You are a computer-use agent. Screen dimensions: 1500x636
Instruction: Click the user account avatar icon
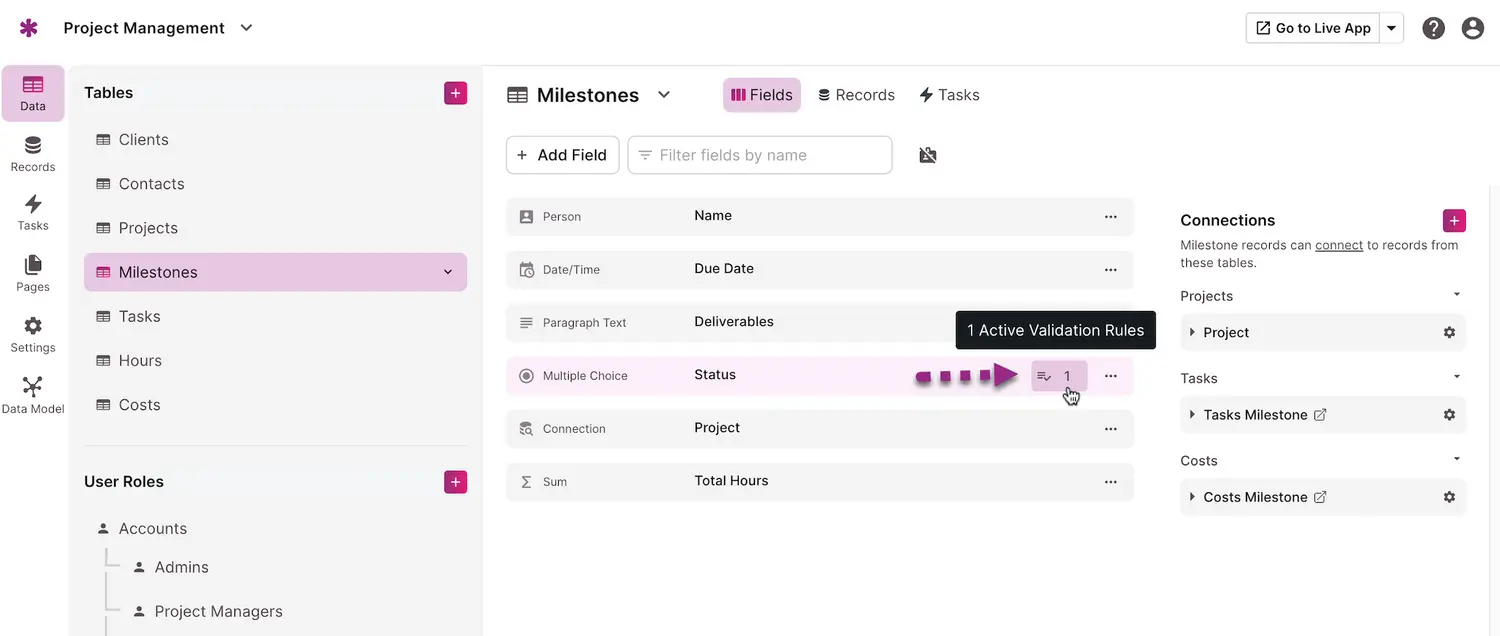(x=1472, y=28)
